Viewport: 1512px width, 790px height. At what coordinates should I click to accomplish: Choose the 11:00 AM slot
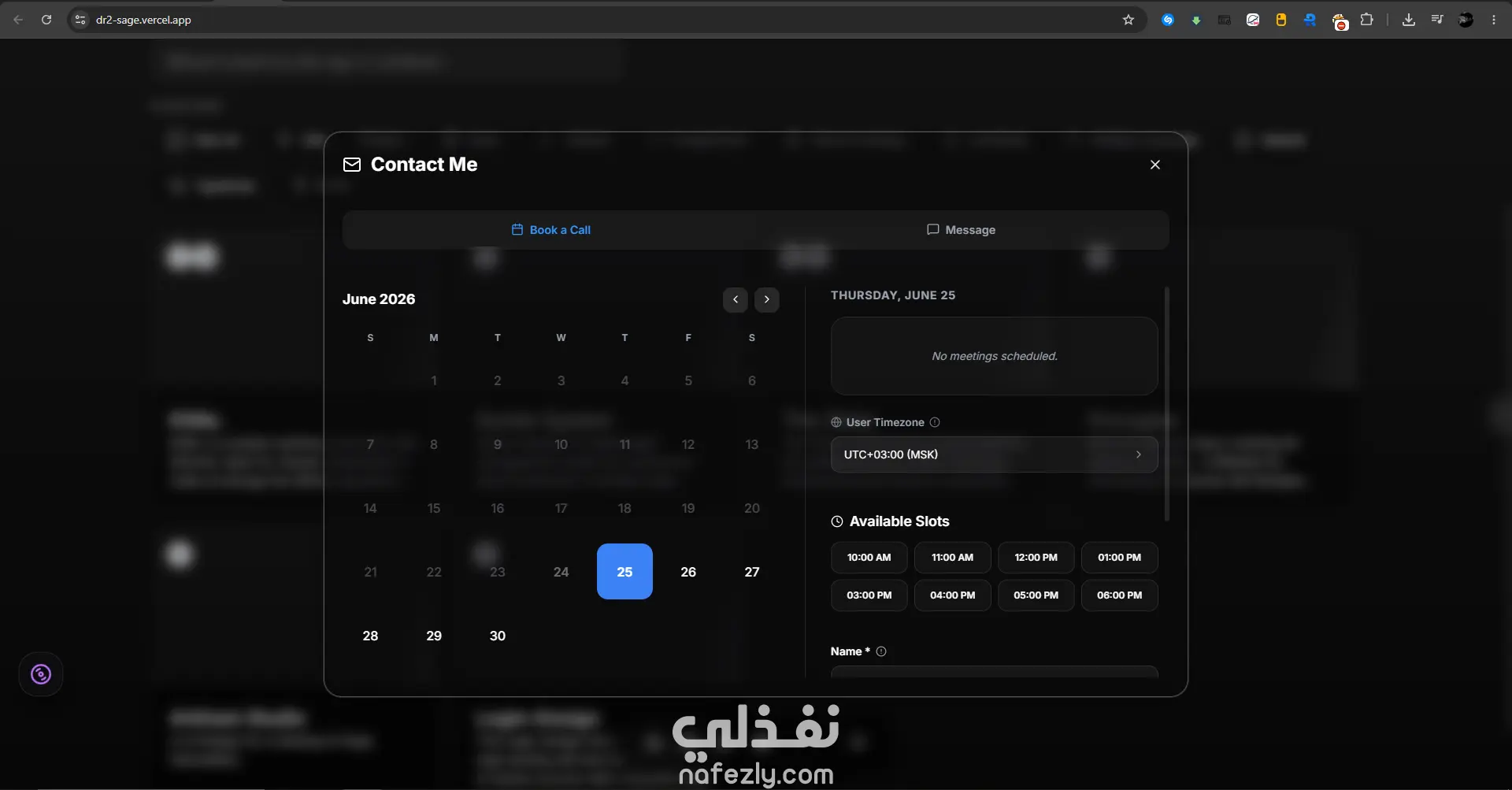click(x=953, y=558)
